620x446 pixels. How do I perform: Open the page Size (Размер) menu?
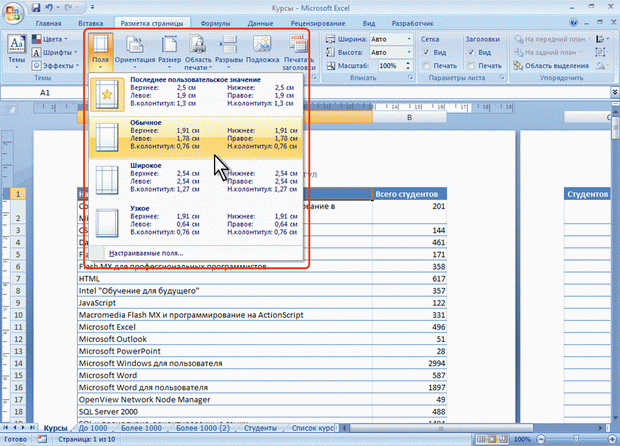(x=170, y=52)
